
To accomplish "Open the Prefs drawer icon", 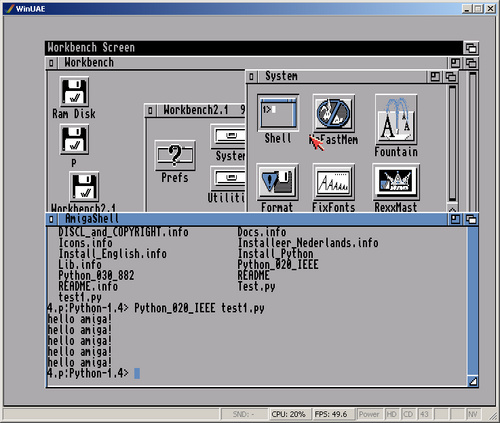I will pyautogui.click(x=175, y=156).
